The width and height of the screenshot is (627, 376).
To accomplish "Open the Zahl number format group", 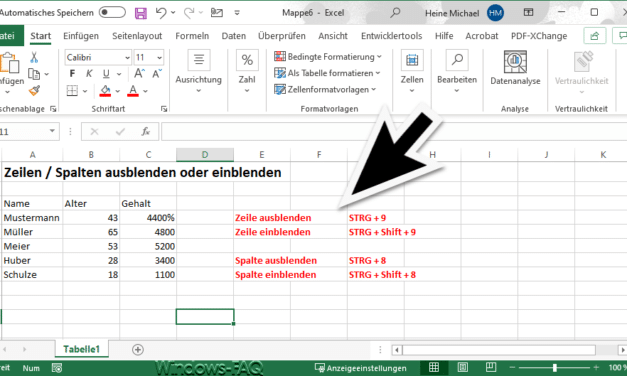I will [x=247, y=72].
